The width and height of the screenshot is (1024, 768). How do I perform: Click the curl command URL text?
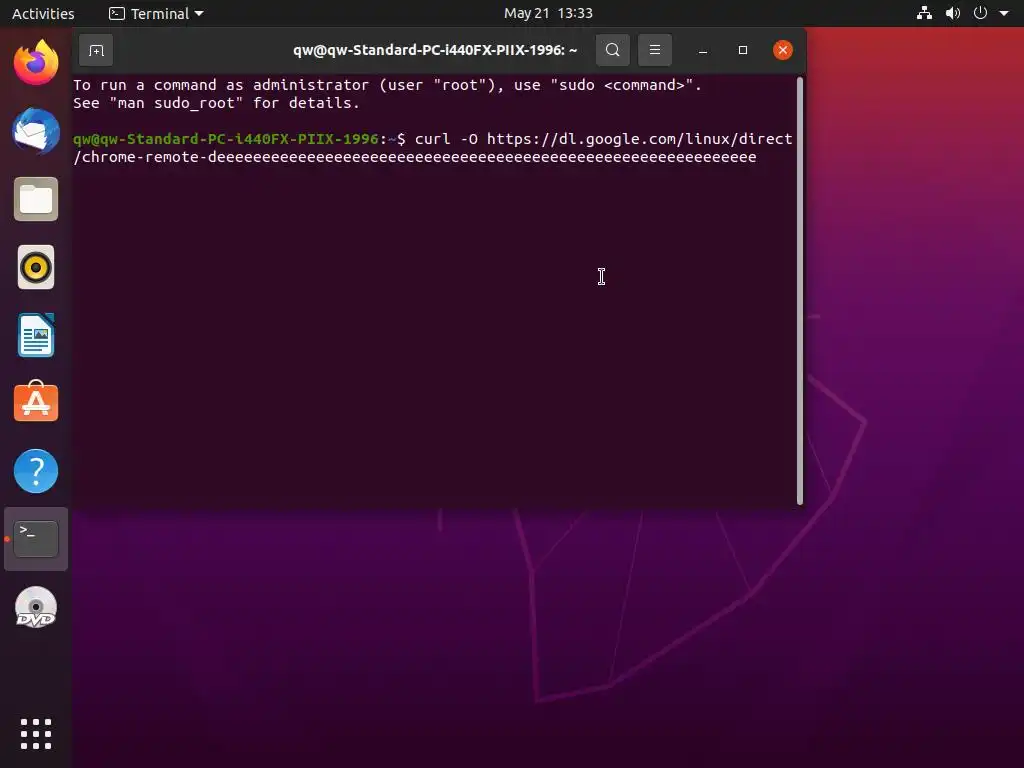[x=639, y=139]
